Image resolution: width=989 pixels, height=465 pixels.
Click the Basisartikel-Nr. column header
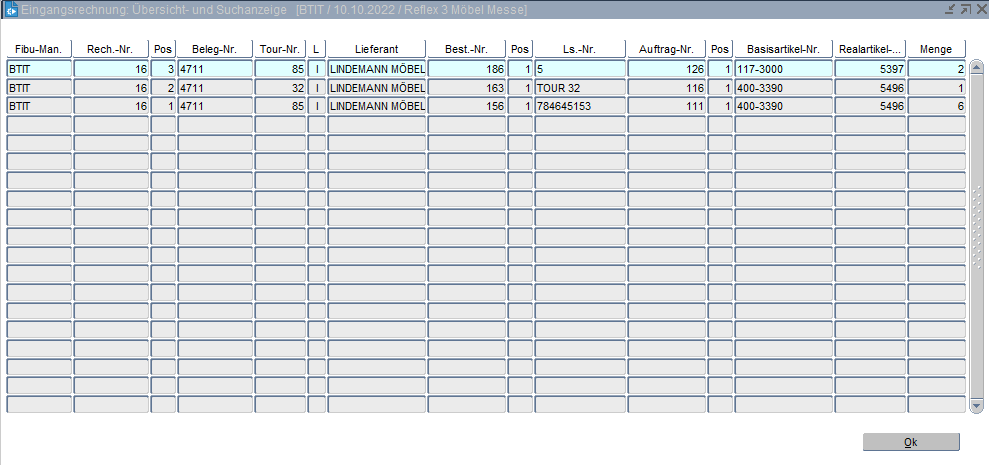(783, 49)
